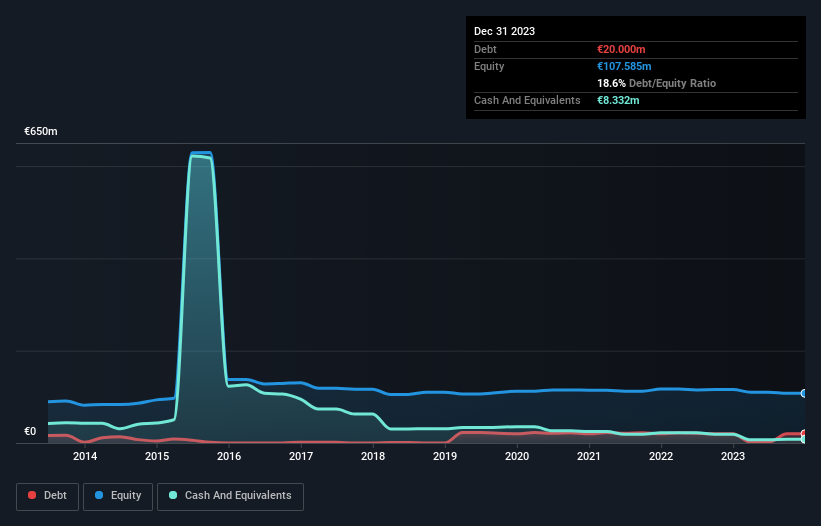
Task: Click the 2019 x-axis label
Action: coord(445,456)
